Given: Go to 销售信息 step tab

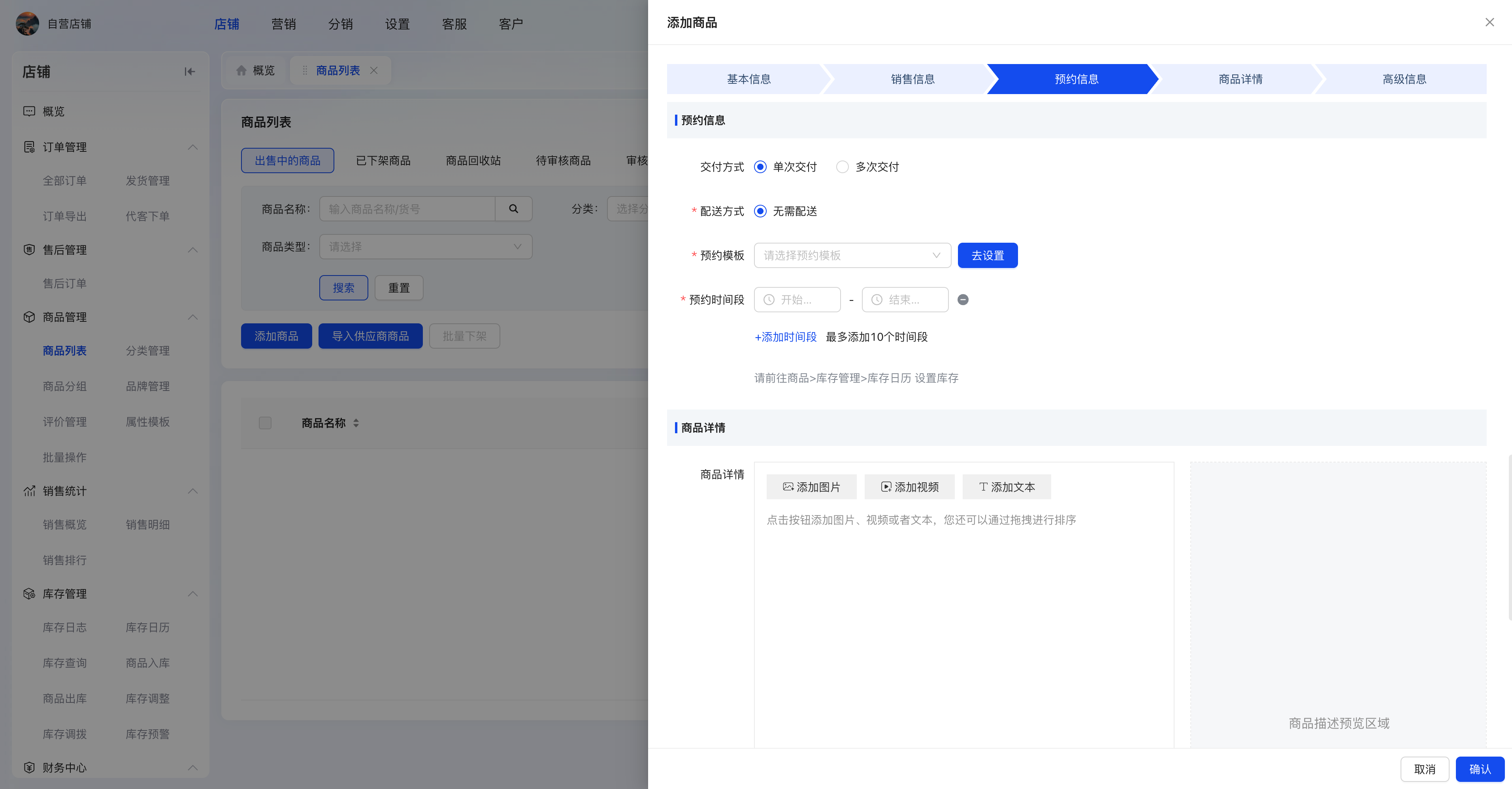Looking at the screenshot, I should [x=913, y=79].
